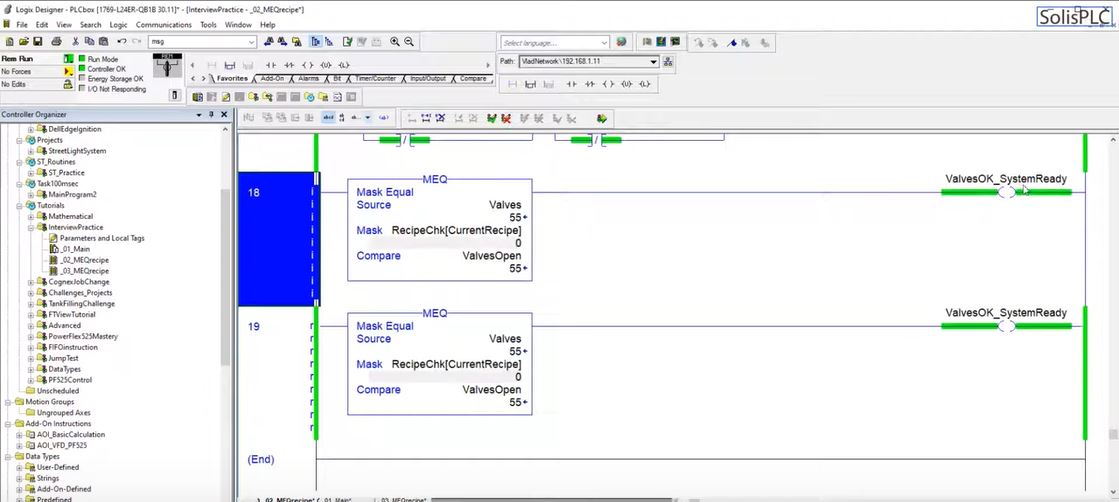Toggle the Energy Storage OK indicator
Viewport: 1119px width, 502px height.
click(x=82, y=79)
